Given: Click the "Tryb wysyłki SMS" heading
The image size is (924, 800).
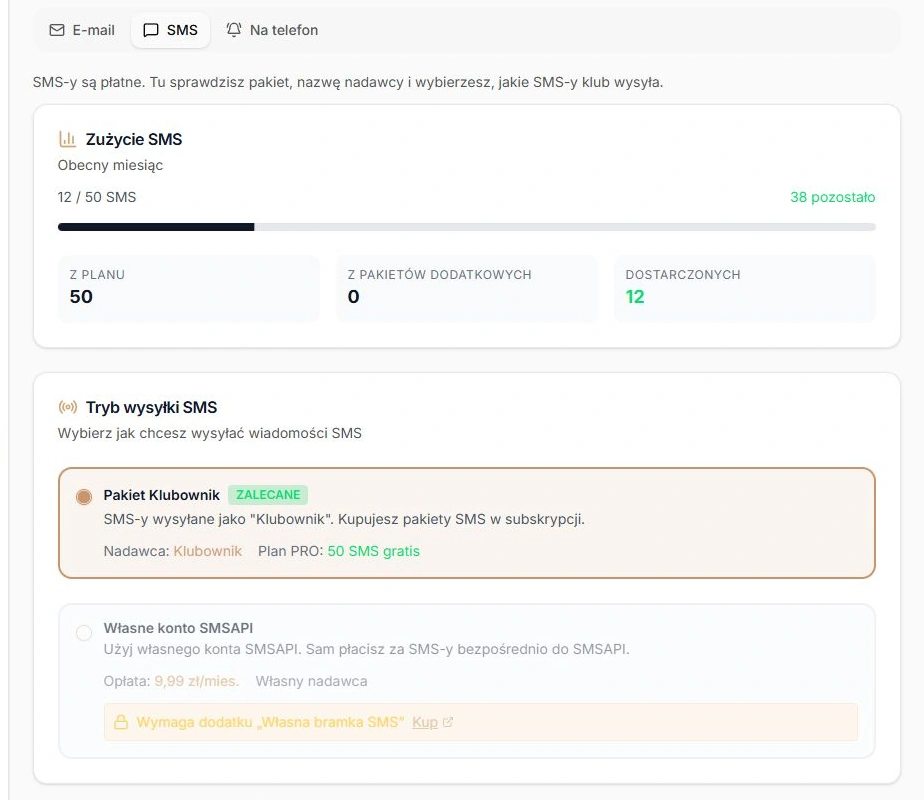Looking at the screenshot, I should (151, 408).
